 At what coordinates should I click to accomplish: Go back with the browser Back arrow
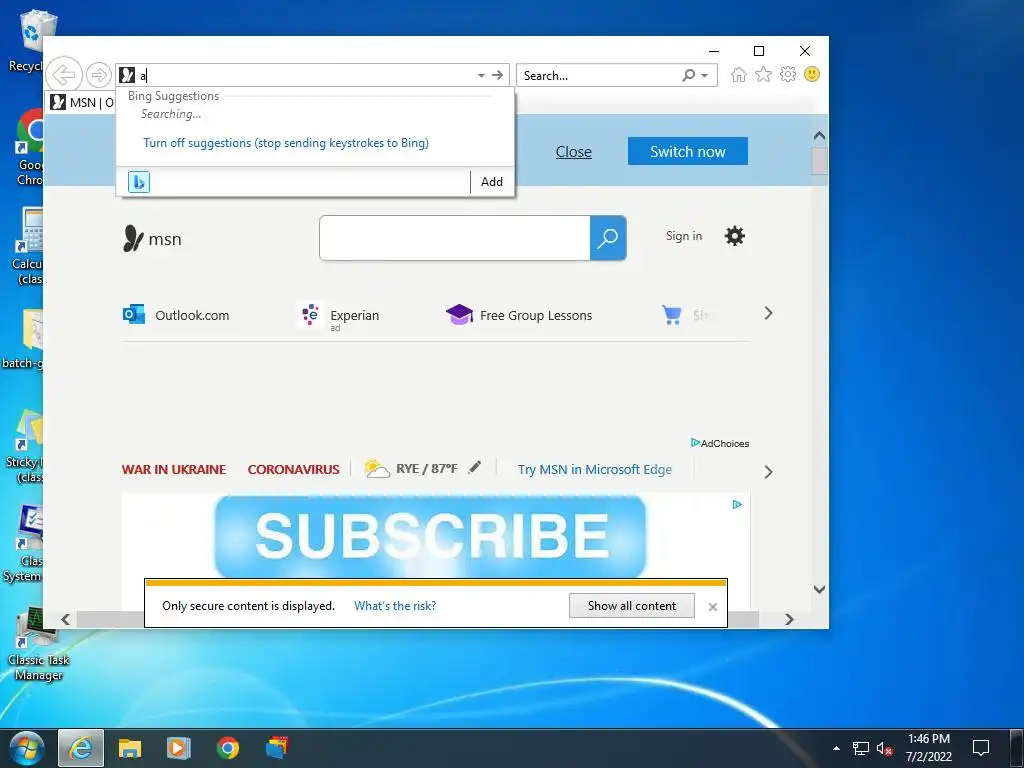(63, 75)
